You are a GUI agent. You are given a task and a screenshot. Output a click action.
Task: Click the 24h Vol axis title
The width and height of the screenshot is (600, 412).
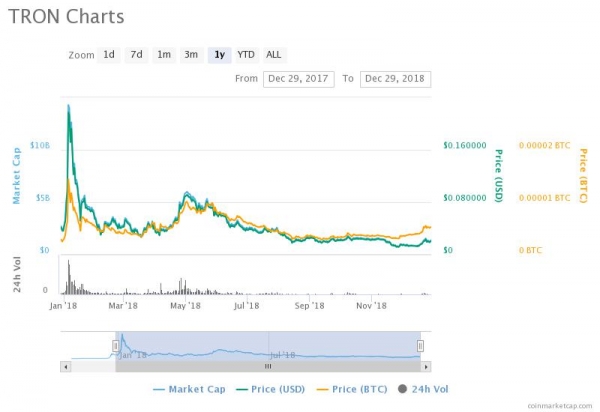coord(17,274)
